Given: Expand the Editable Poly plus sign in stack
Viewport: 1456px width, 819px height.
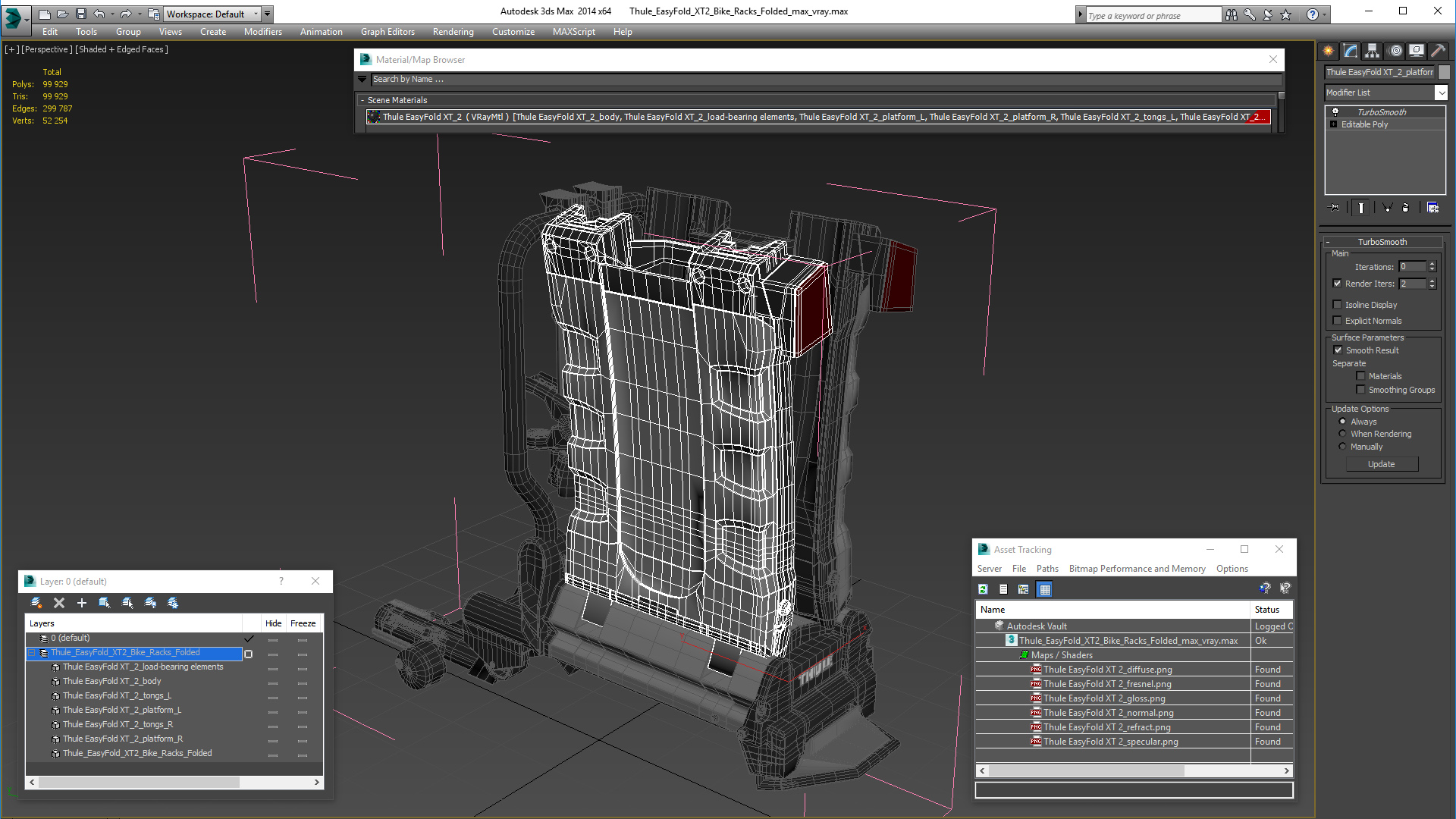Looking at the screenshot, I should pyautogui.click(x=1334, y=124).
